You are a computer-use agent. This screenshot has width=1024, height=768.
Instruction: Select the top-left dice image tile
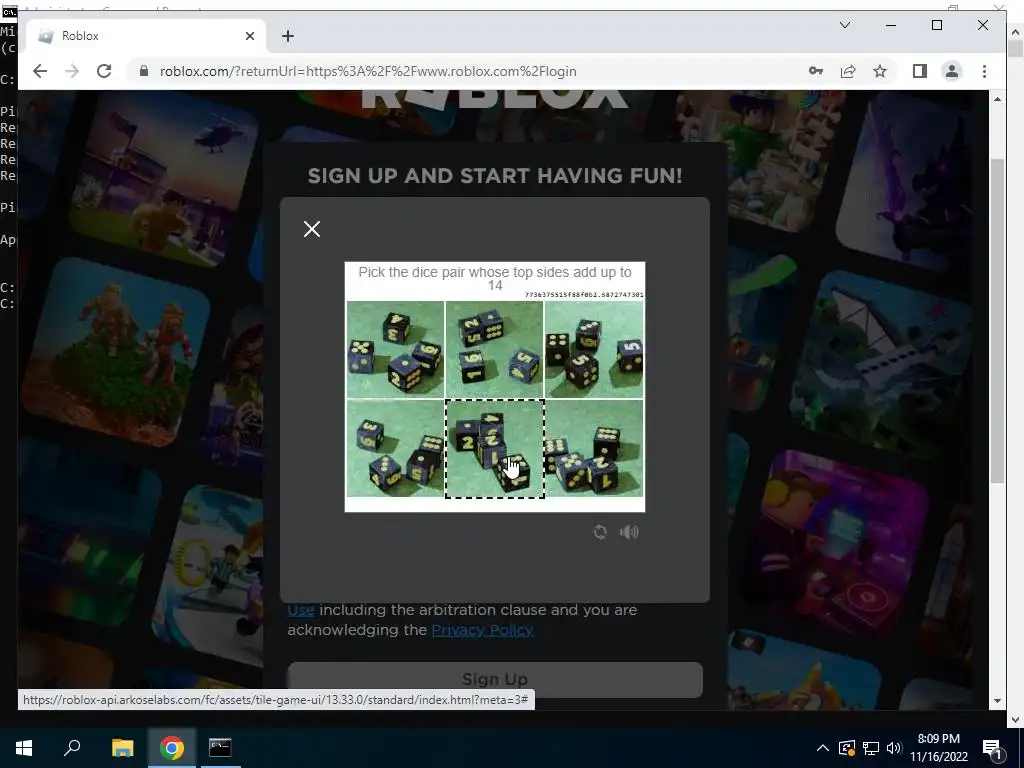tap(395, 349)
